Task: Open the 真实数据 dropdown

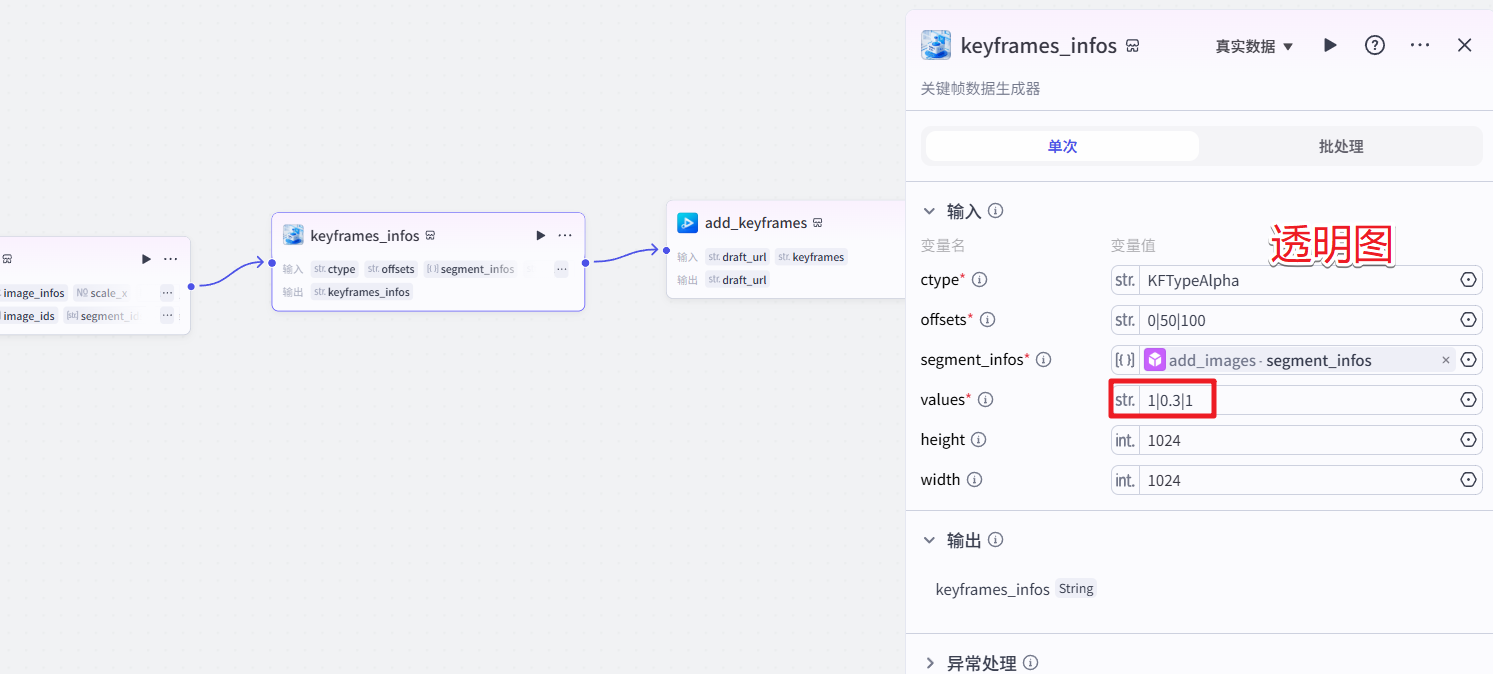Action: (x=1254, y=46)
